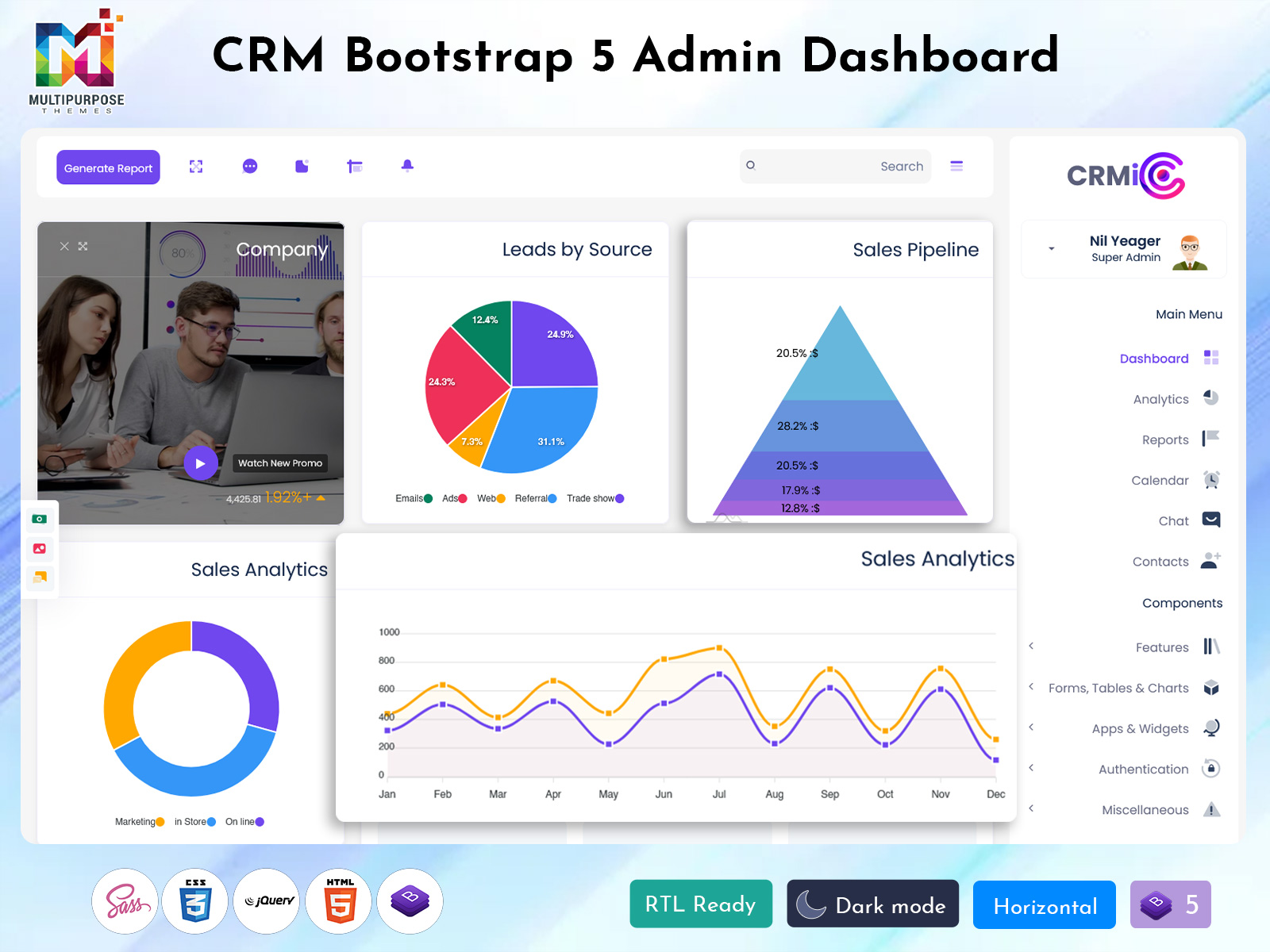Expand the Features submenu chevron
Image resolution: width=1270 pixels, height=952 pixels.
tap(1031, 647)
